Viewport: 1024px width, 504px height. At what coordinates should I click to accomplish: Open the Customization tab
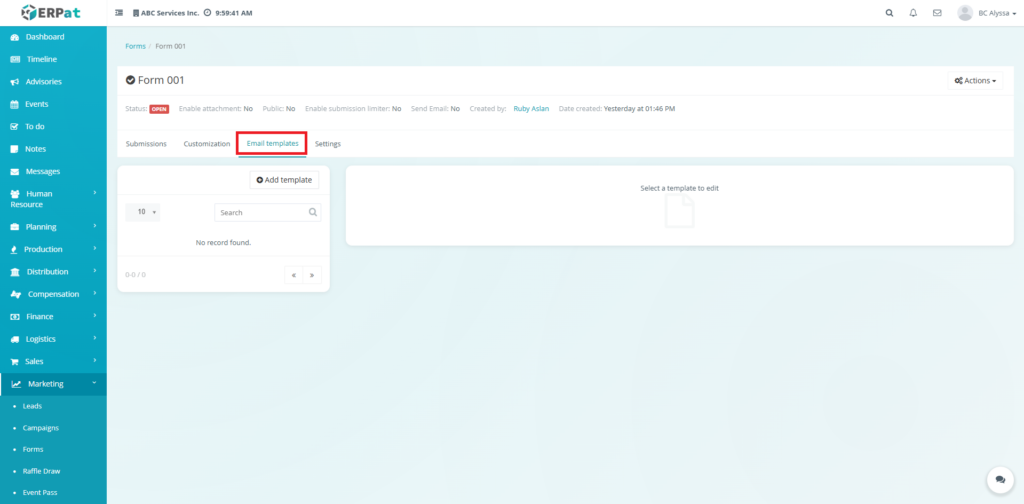pos(207,144)
